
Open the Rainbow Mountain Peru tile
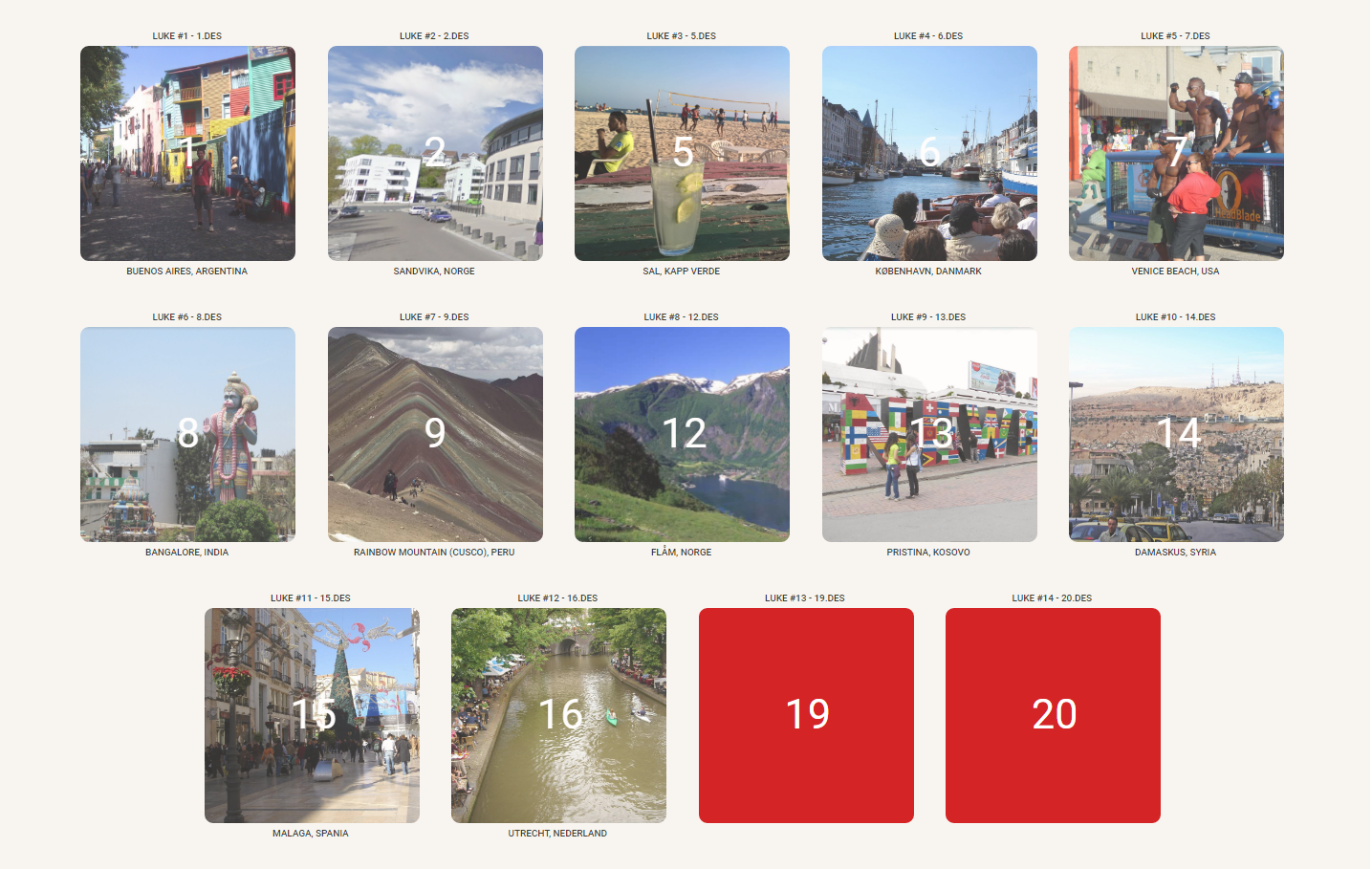click(435, 434)
